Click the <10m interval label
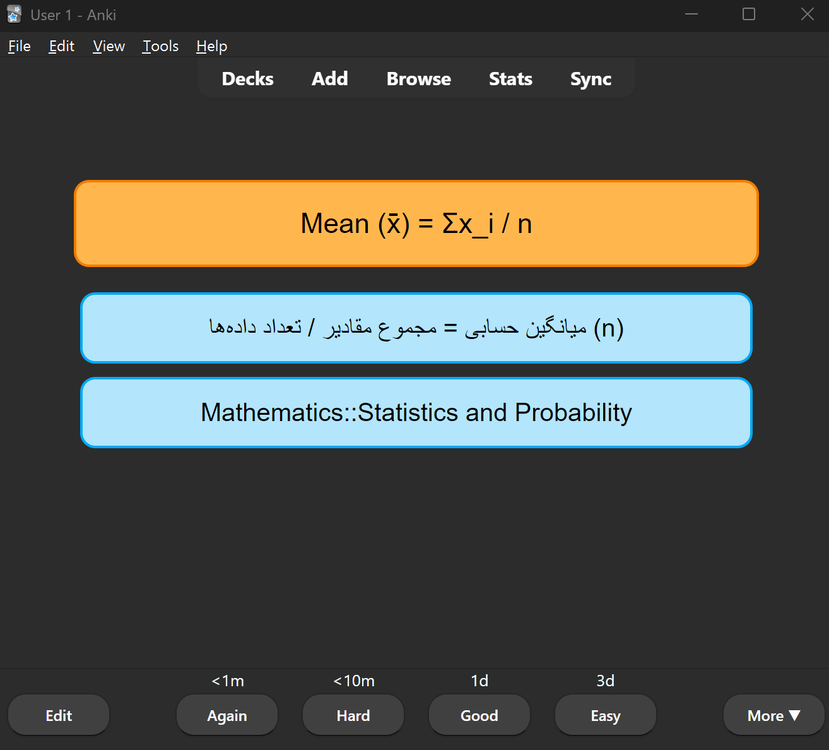This screenshot has width=829, height=750. tap(354, 681)
